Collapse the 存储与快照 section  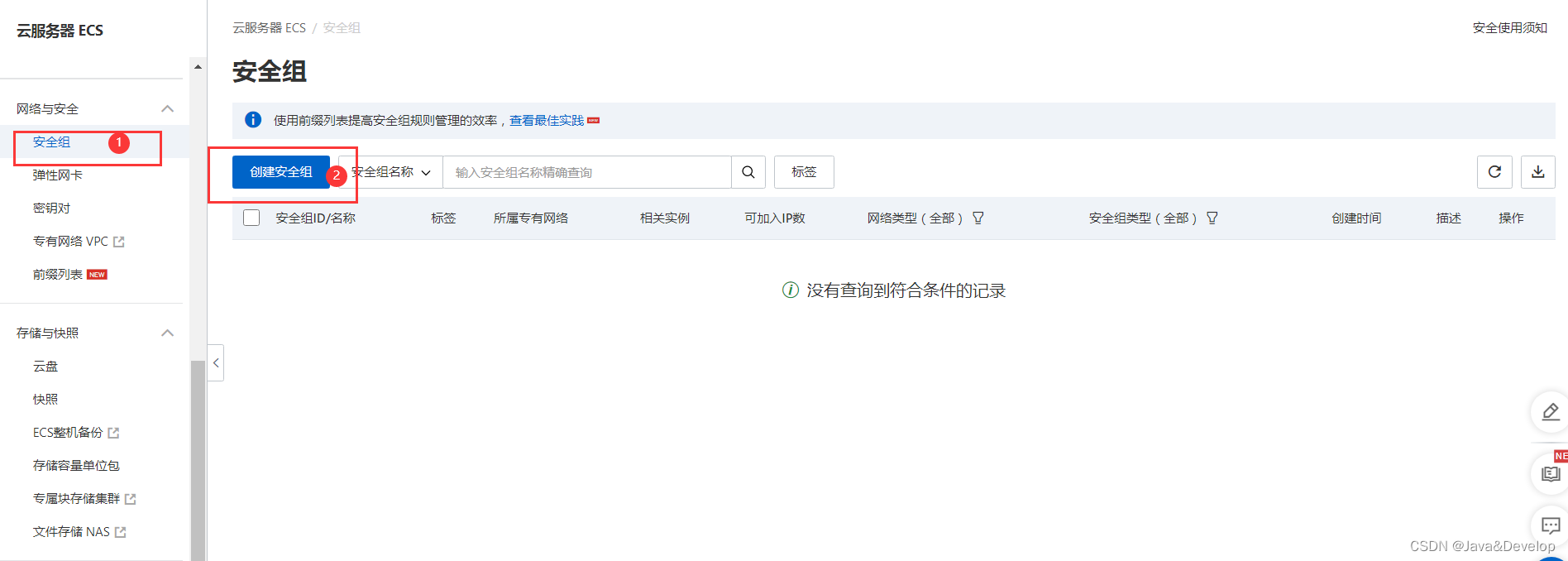coord(168,333)
